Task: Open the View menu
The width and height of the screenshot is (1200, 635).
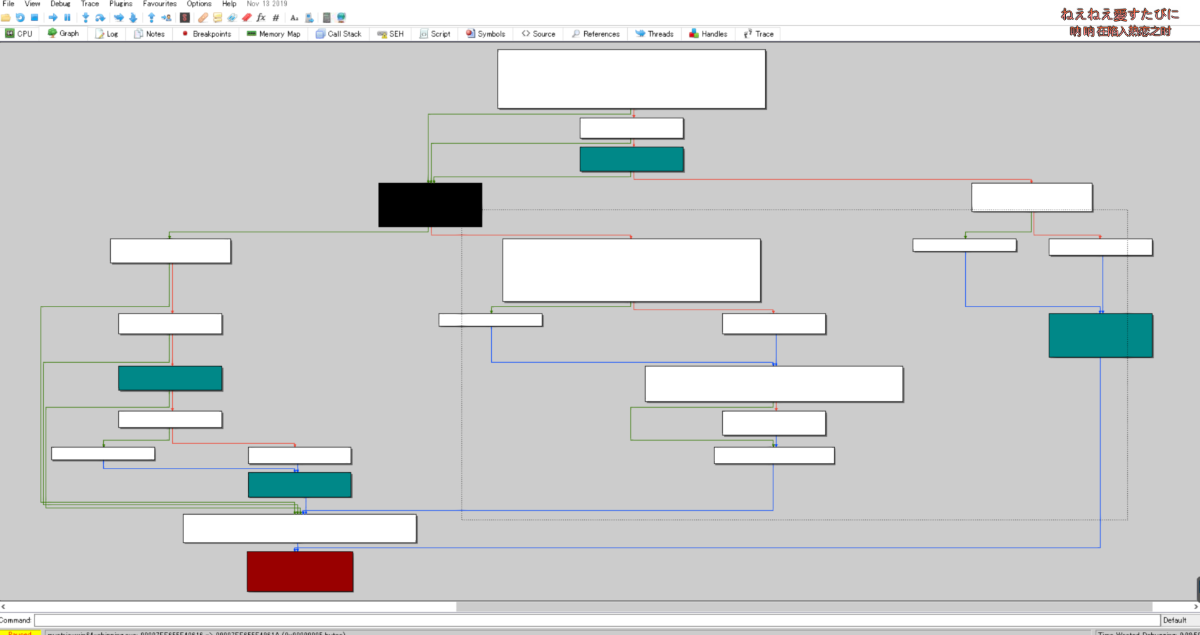Action: coord(32,4)
